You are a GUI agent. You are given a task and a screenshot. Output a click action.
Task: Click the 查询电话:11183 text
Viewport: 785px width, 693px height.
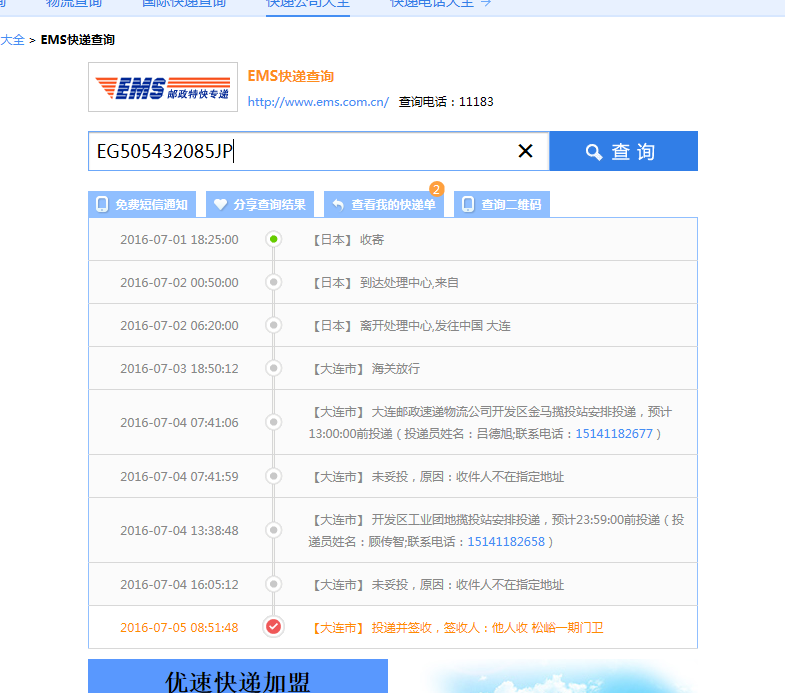tap(446, 102)
